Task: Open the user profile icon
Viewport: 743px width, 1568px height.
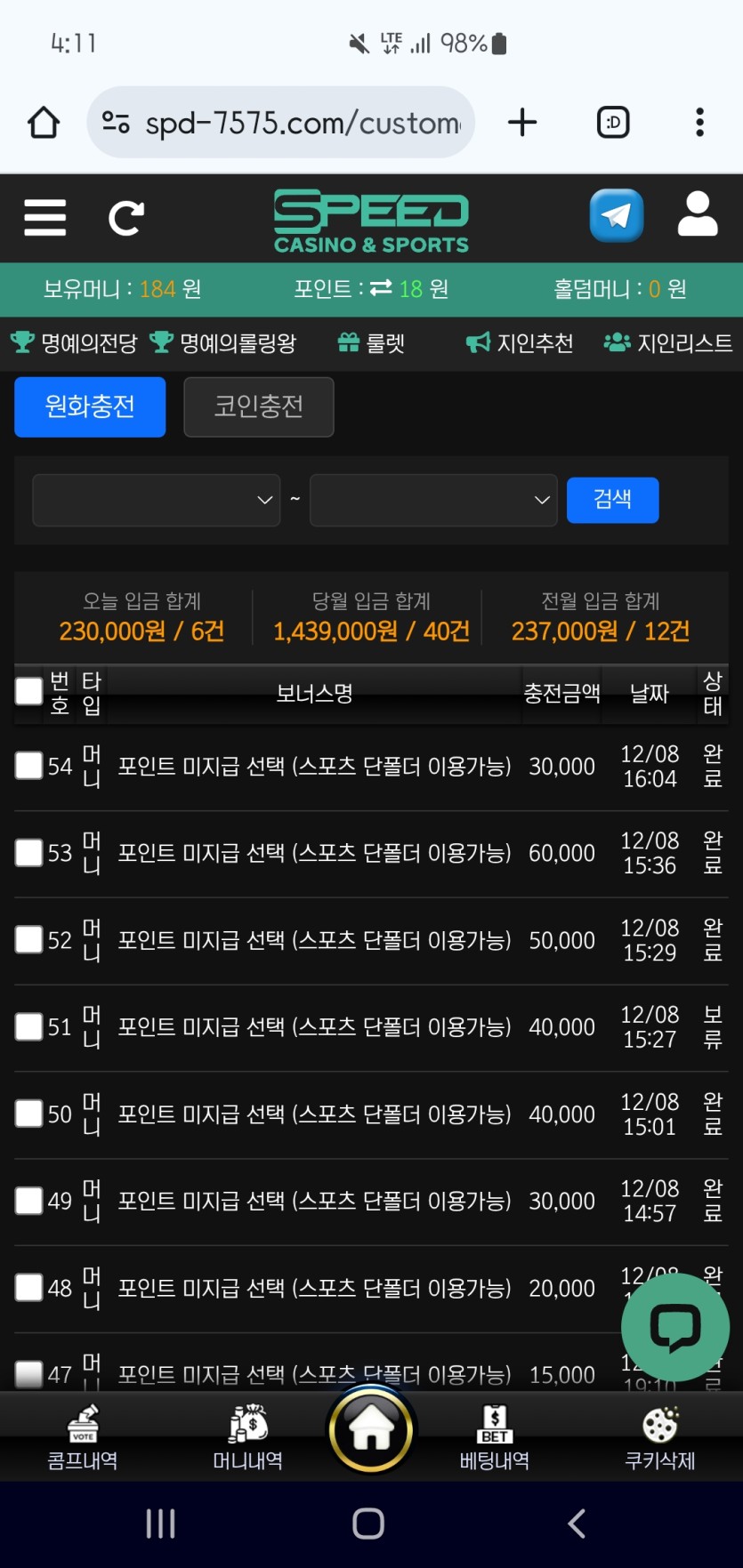Action: 697,215
